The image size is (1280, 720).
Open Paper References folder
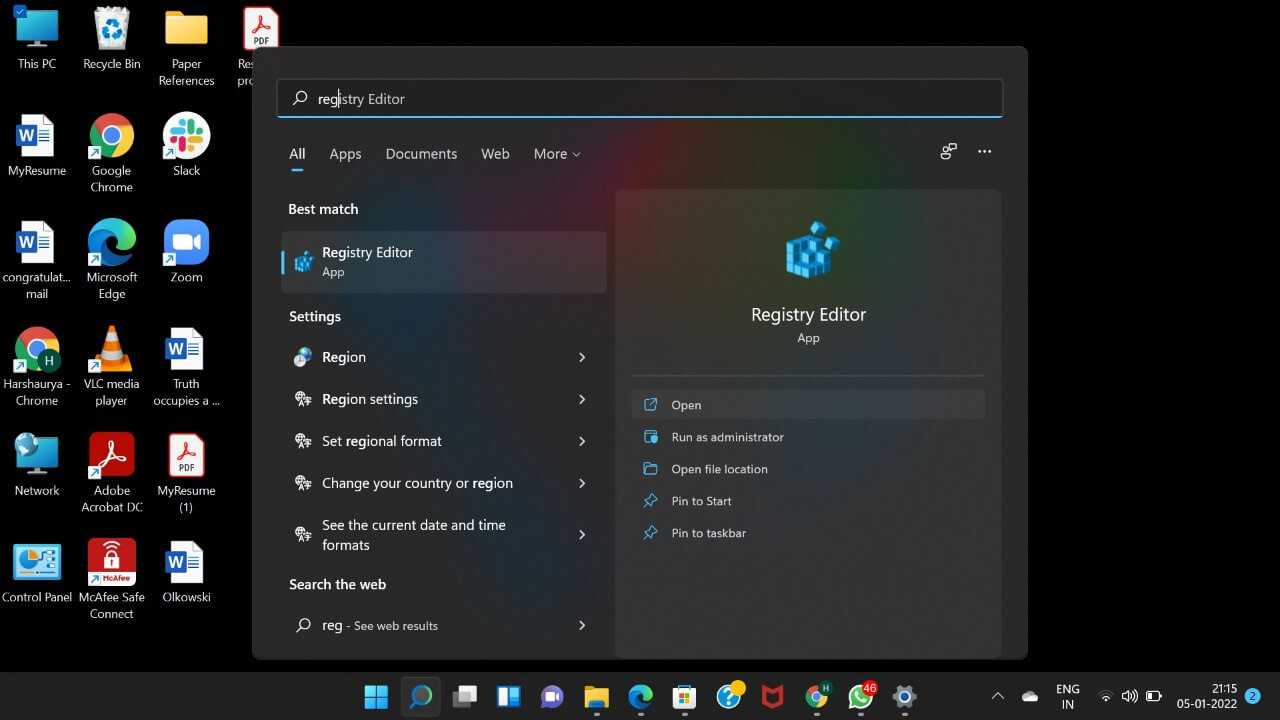click(186, 48)
